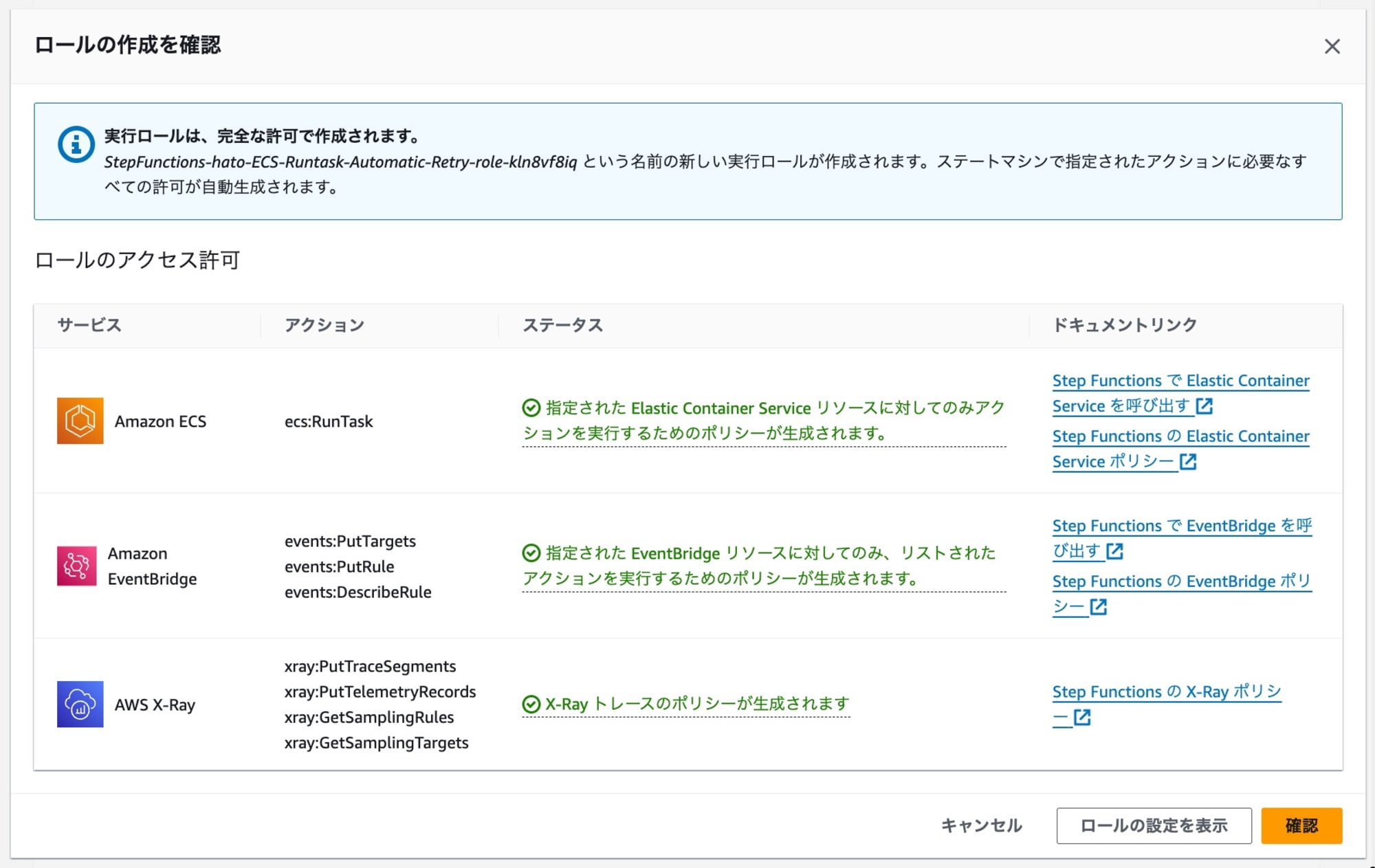Open external link icon after 'Service ポリシー'
Screen dimensions: 1375x868
1188,462
